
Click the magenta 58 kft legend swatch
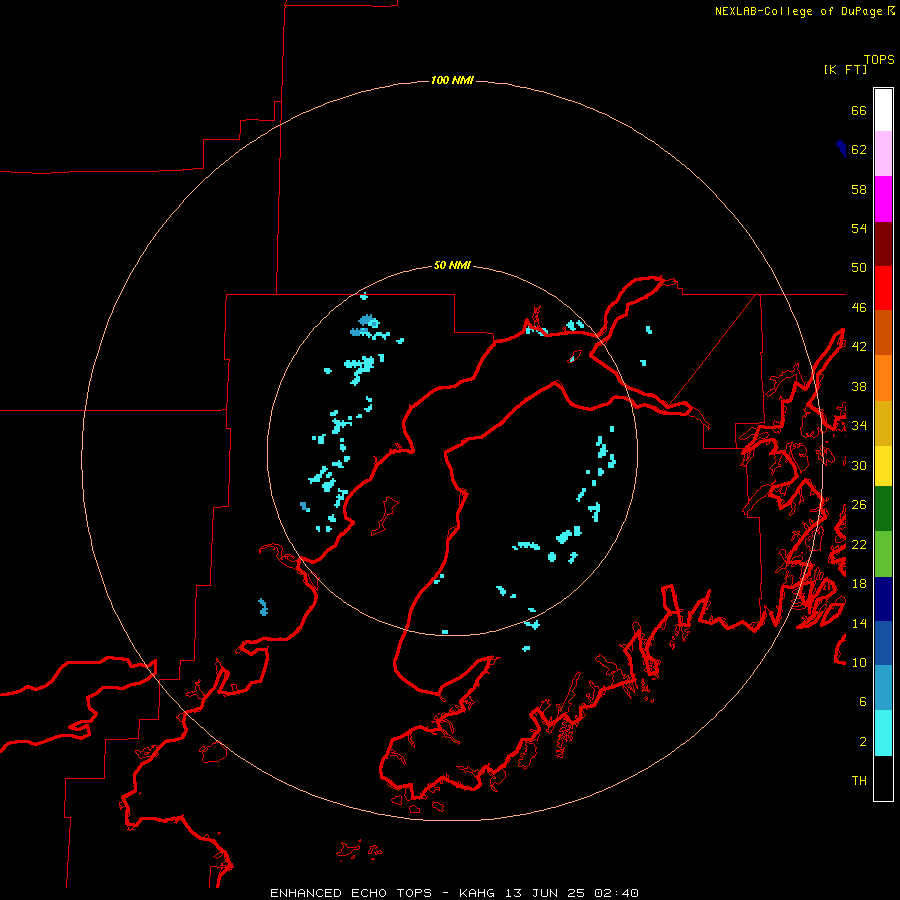[883, 199]
